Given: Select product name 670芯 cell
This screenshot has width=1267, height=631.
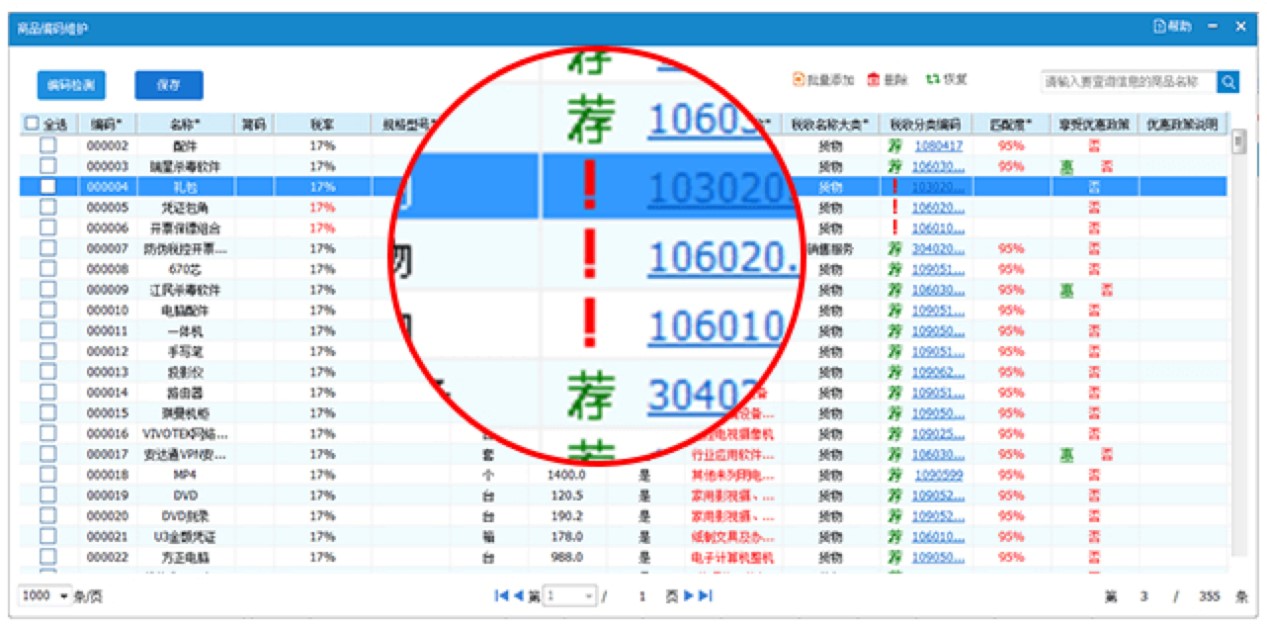Looking at the screenshot, I should 186,269.
